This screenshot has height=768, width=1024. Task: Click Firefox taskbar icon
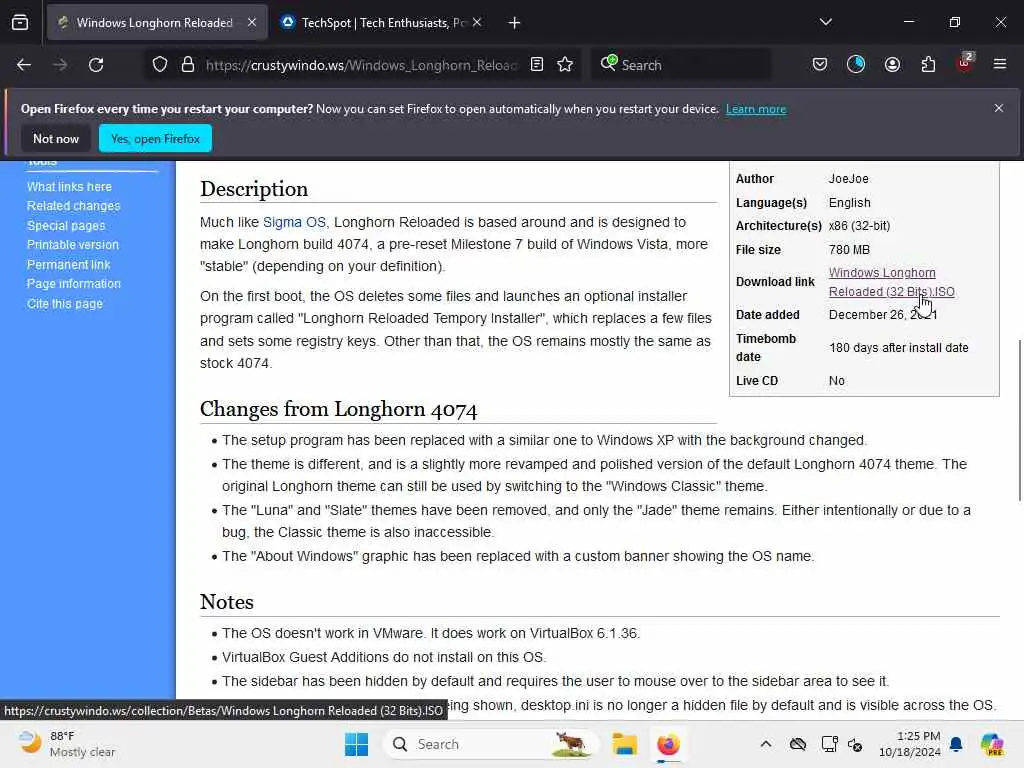[x=668, y=744]
